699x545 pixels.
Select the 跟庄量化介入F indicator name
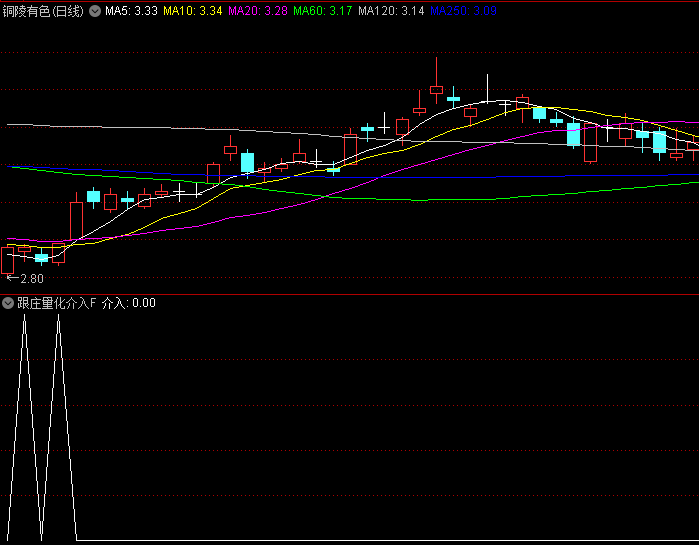point(57,303)
